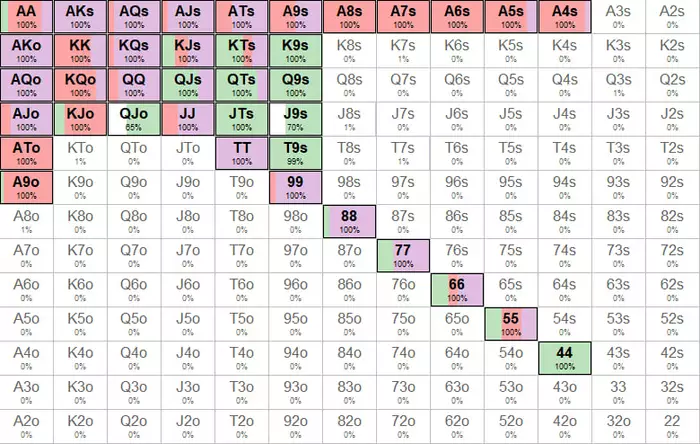Click the A2s hand cell

tap(672, 17)
